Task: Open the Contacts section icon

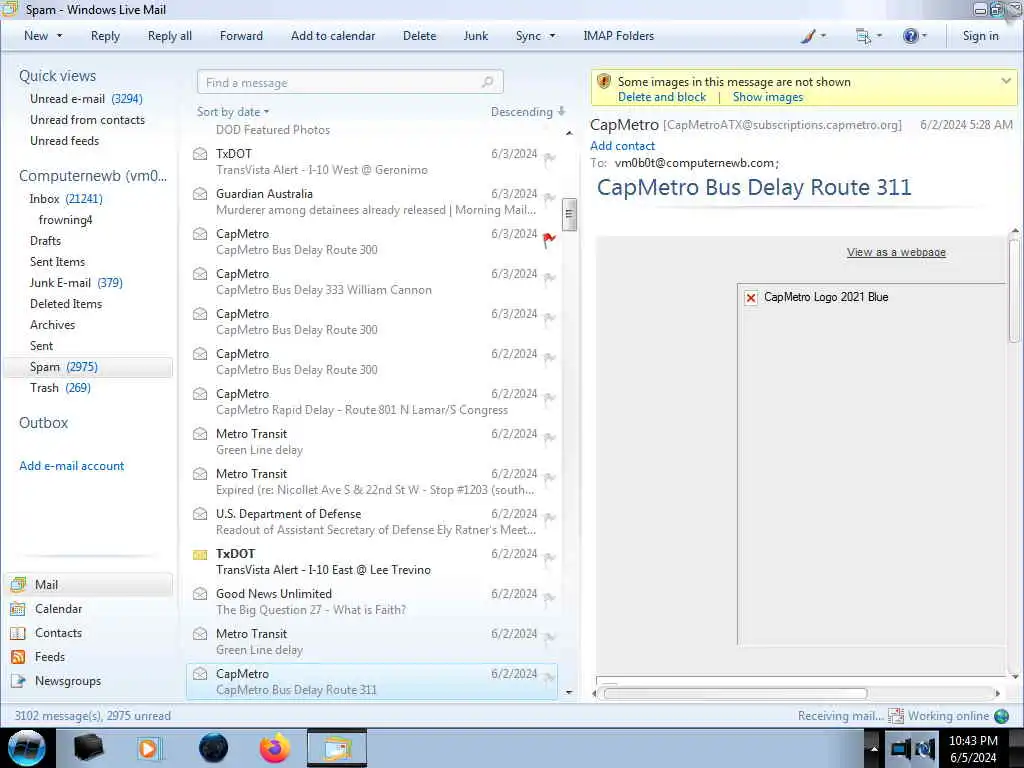Action: tap(18, 633)
